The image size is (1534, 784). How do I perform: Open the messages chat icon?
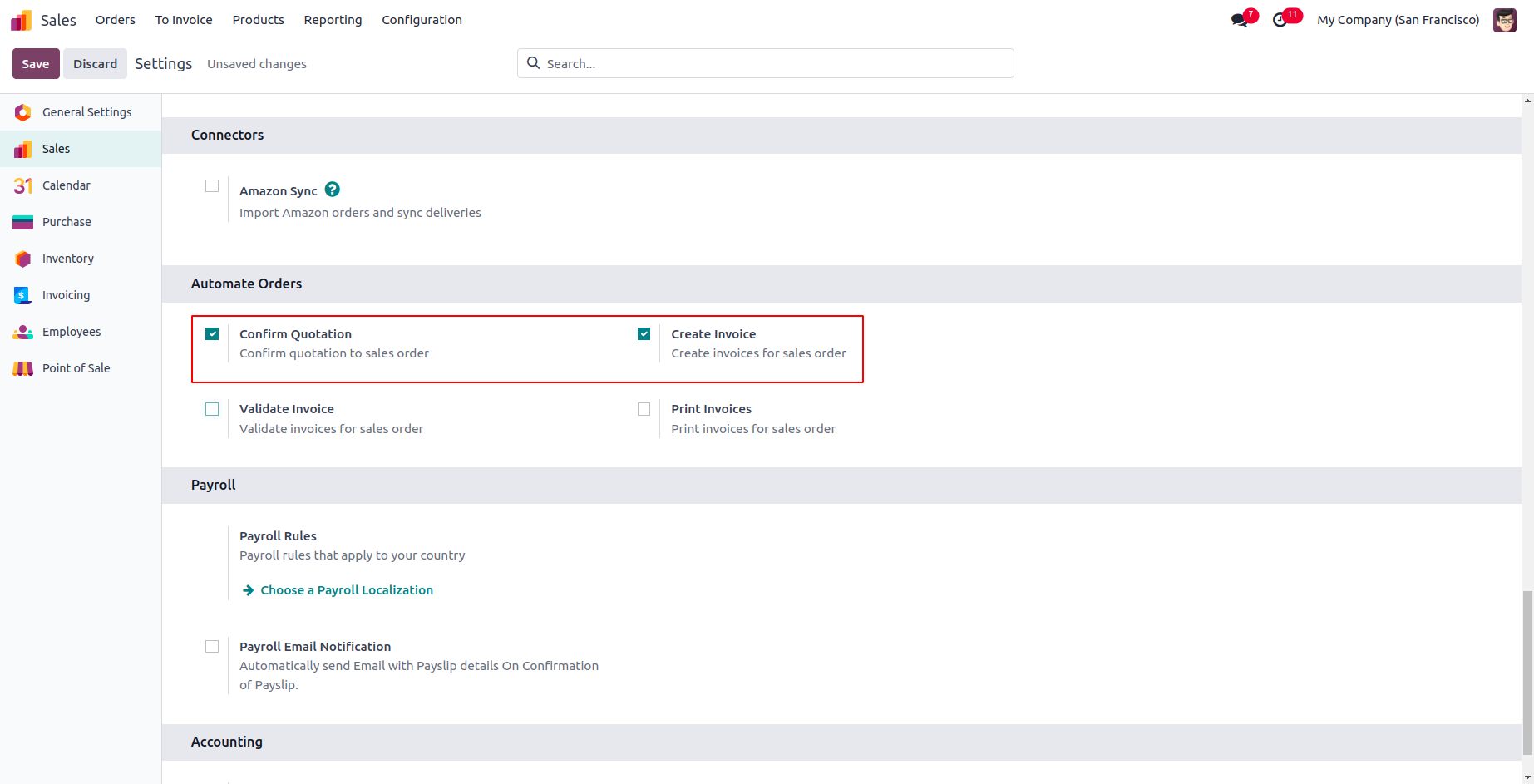pos(1240,20)
